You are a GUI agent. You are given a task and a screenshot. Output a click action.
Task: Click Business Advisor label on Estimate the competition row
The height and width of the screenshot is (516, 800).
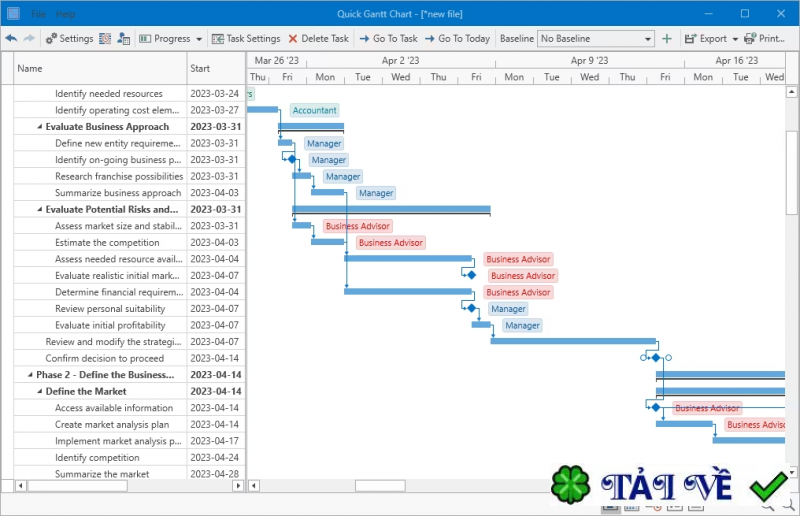391,243
